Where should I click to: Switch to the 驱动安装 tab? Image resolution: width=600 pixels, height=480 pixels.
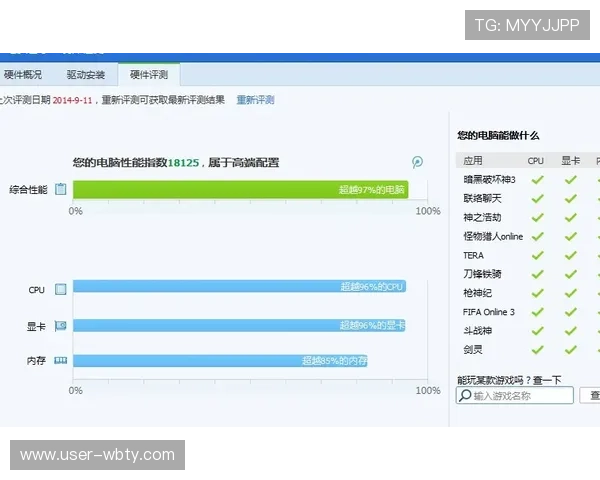point(86,74)
